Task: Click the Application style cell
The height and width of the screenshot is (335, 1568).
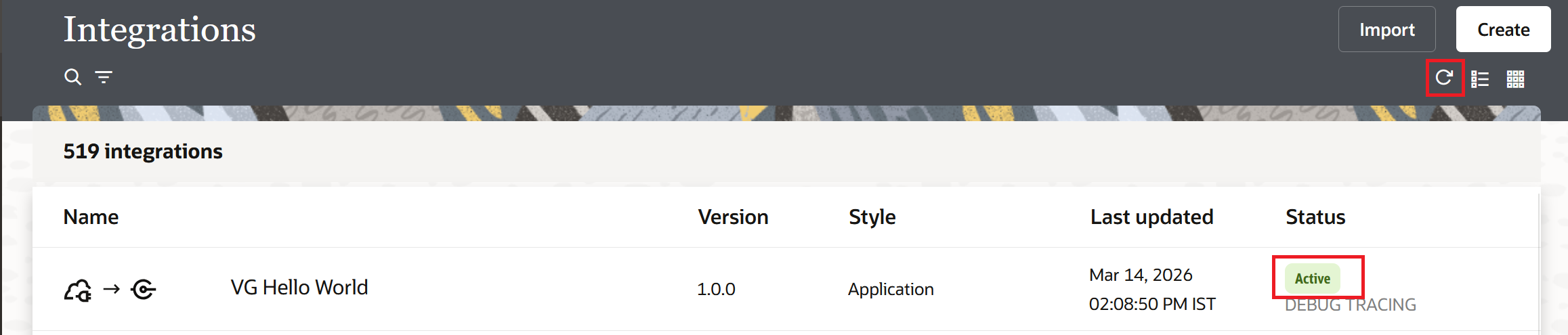Action: pyautogui.click(x=891, y=290)
